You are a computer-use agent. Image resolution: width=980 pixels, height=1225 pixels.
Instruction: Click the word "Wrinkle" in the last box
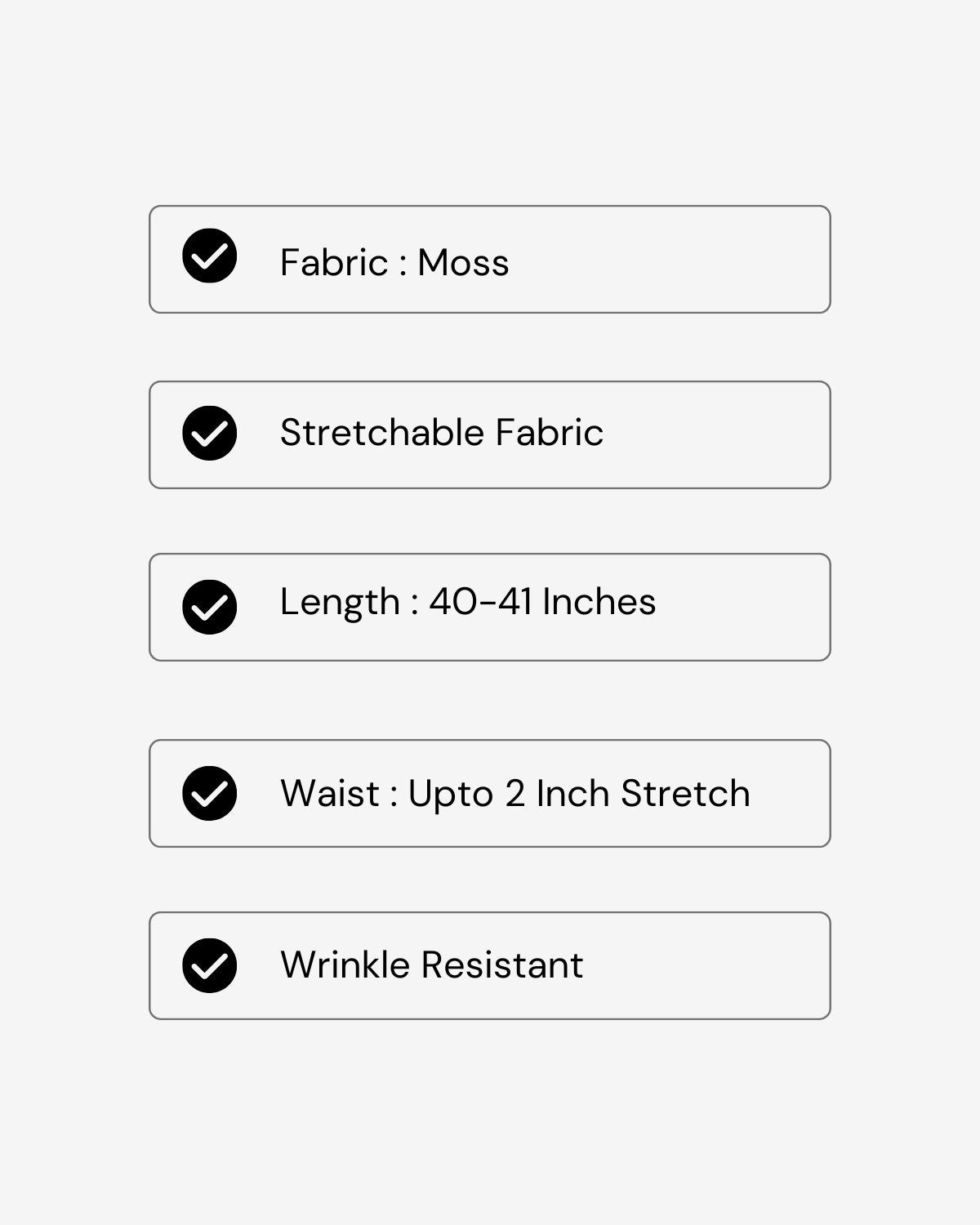coord(345,964)
